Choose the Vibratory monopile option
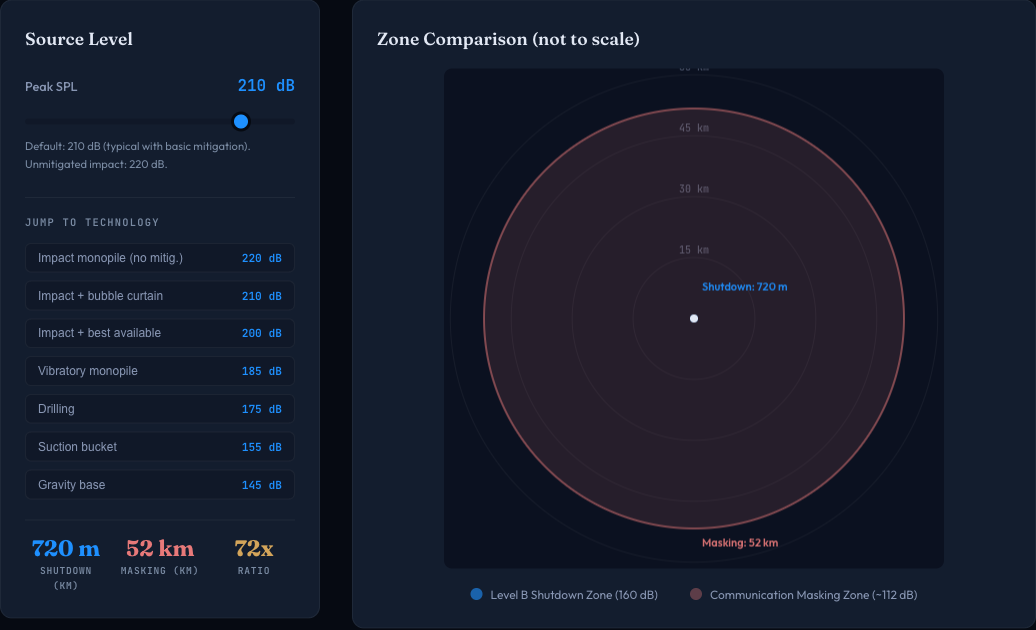Image resolution: width=1036 pixels, height=630 pixels. 159,371
